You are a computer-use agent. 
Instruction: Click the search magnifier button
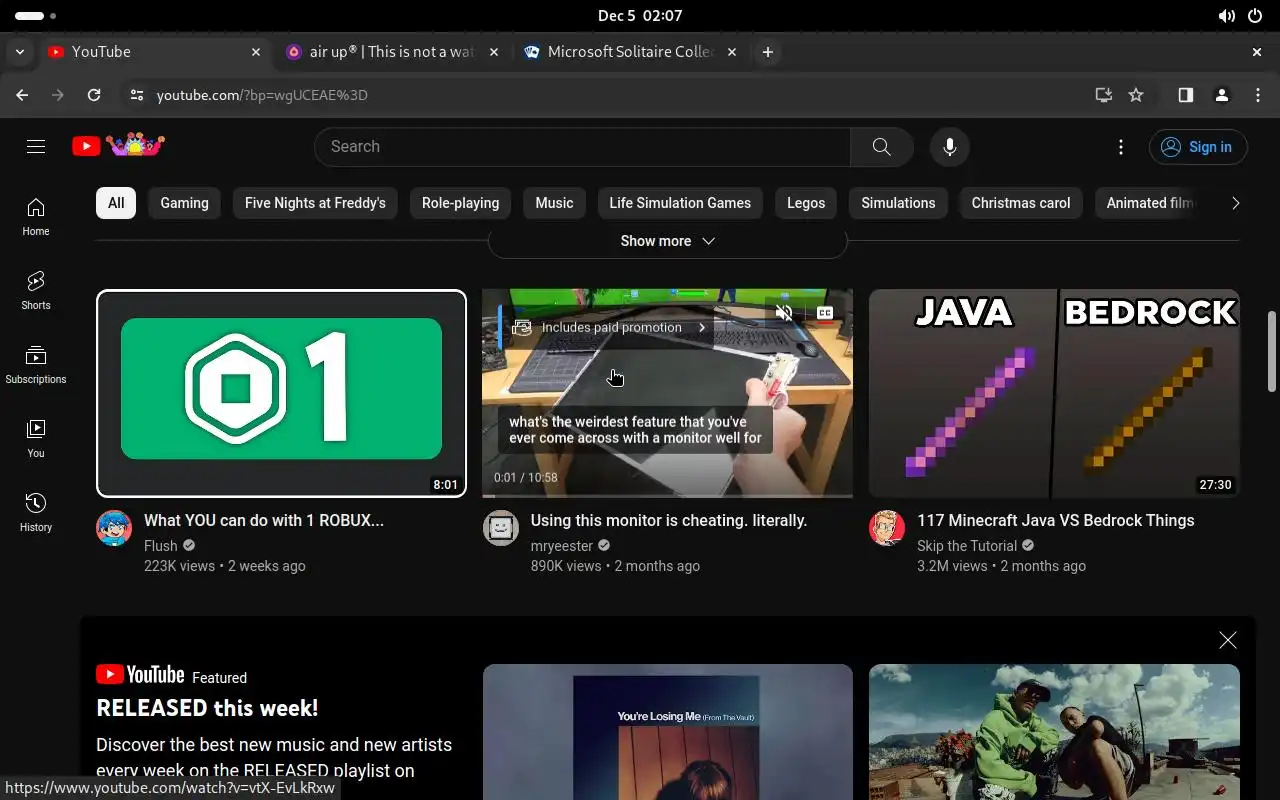coord(881,147)
